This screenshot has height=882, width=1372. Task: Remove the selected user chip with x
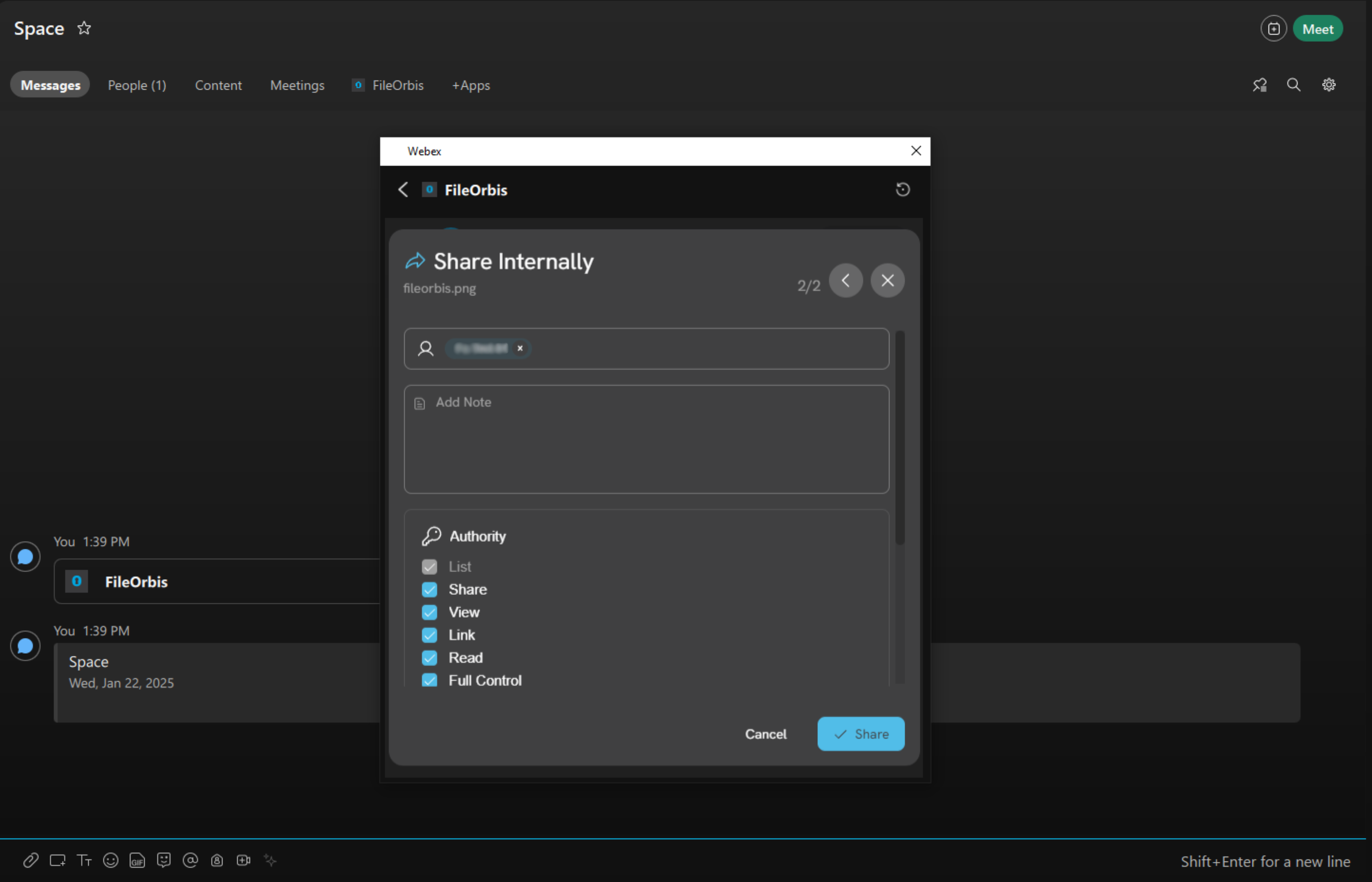[520, 348]
